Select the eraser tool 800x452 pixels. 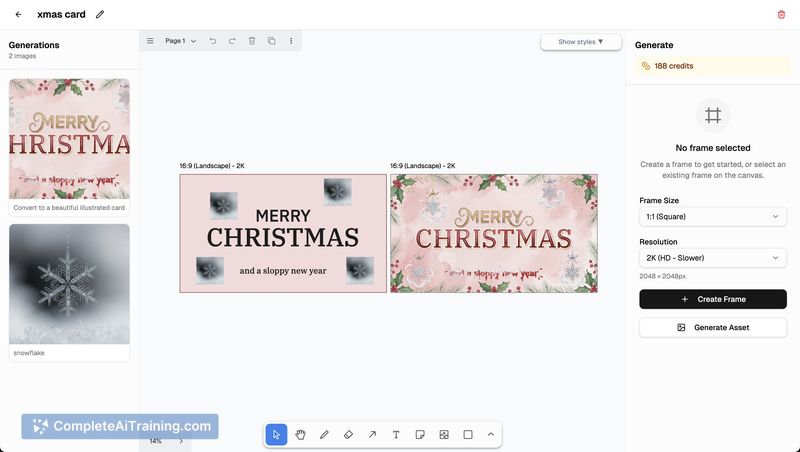point(348,435)
